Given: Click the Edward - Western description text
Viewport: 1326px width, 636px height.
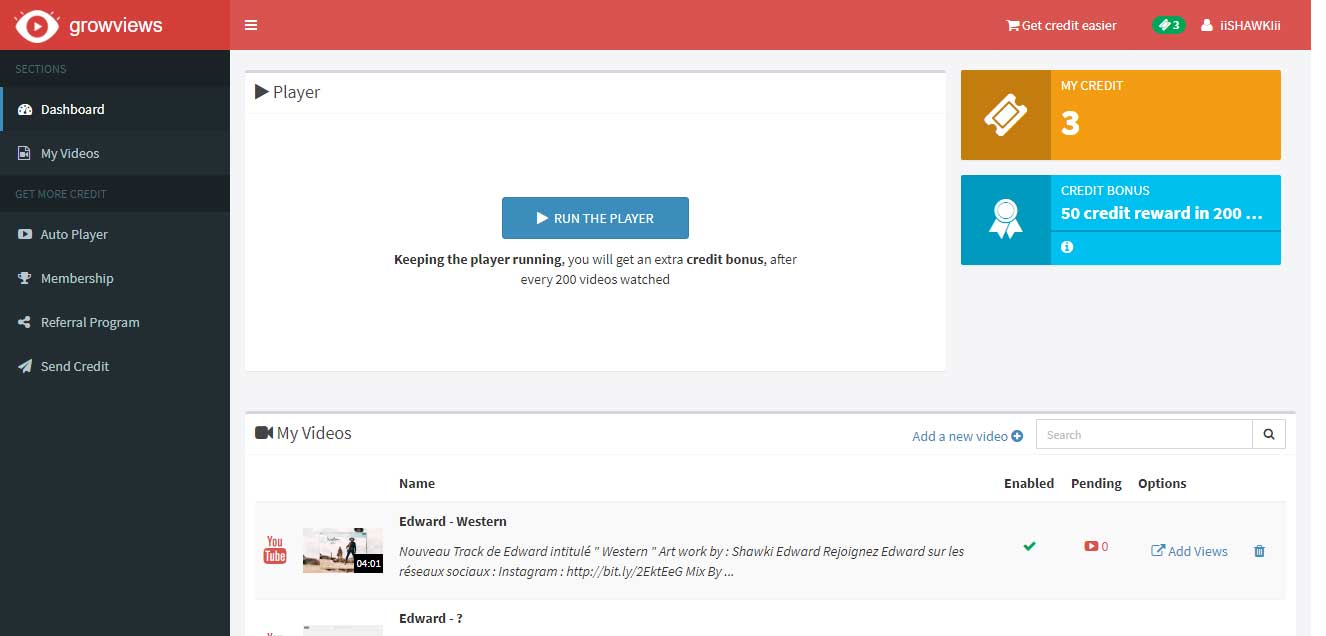Looking at the screenshot, I should (x=682, y=562).
